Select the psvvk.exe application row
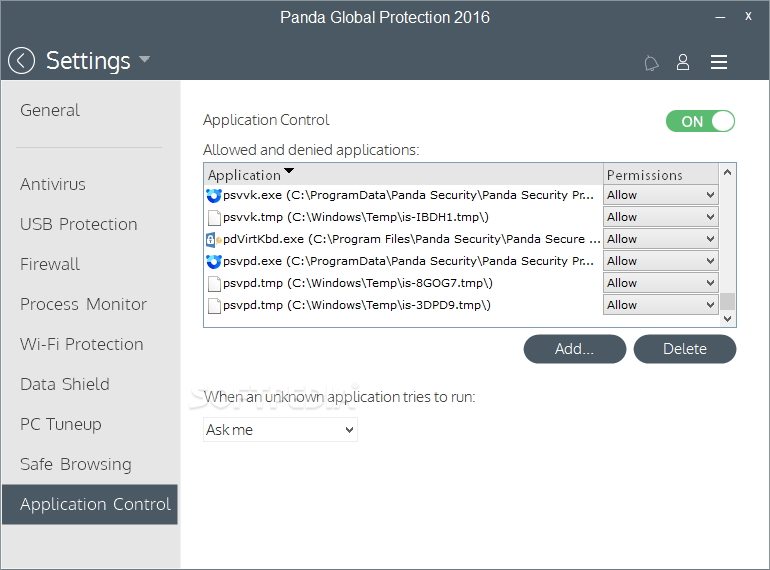Viewport: 770px width, 570px height. [x=403, y=195]
